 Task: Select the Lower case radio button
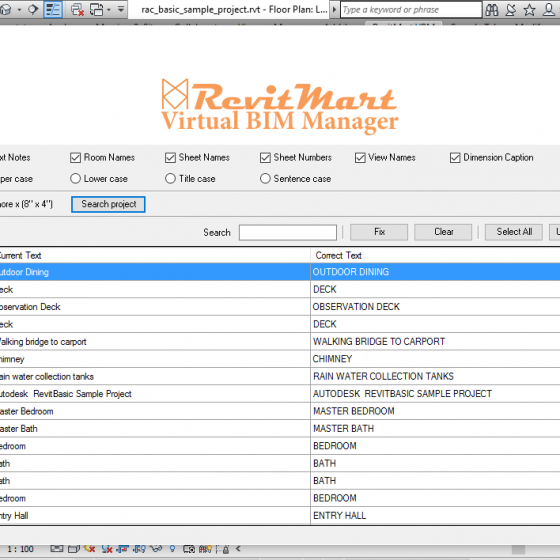(75, 179)
